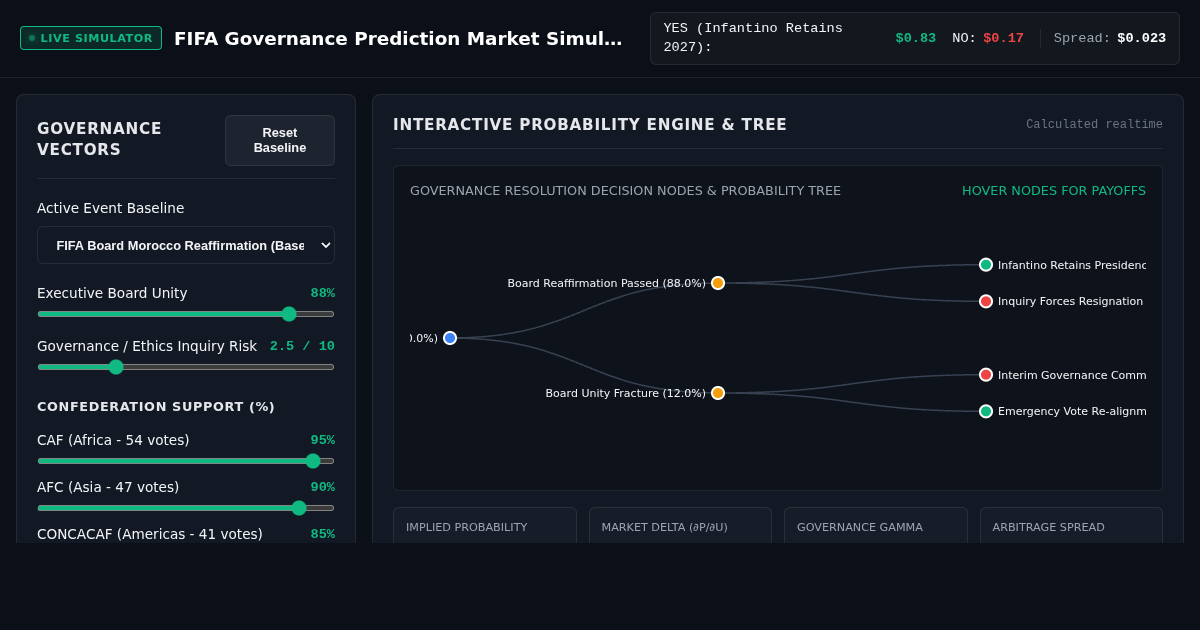
Task: Click the LIVE SIMULATOR badge
Action: pos(91,38)
